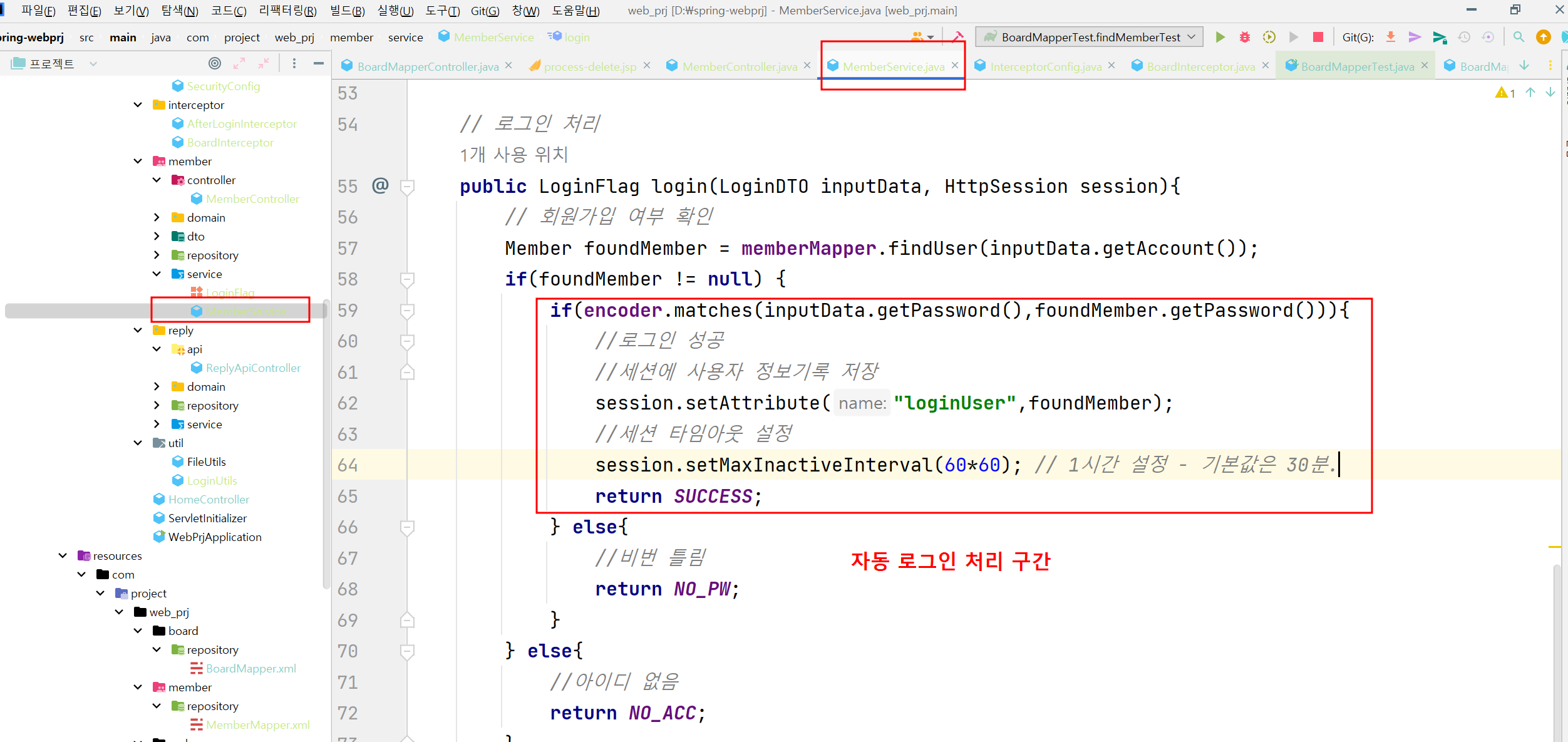The height and width of the screenshot is (742, 1568).
Task: Click Git Show History clock icon
Action: pos(1464,37)
